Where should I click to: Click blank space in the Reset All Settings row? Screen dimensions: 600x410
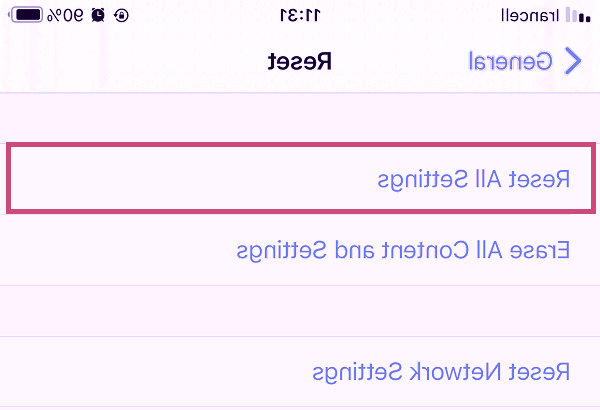coord(150,179)
